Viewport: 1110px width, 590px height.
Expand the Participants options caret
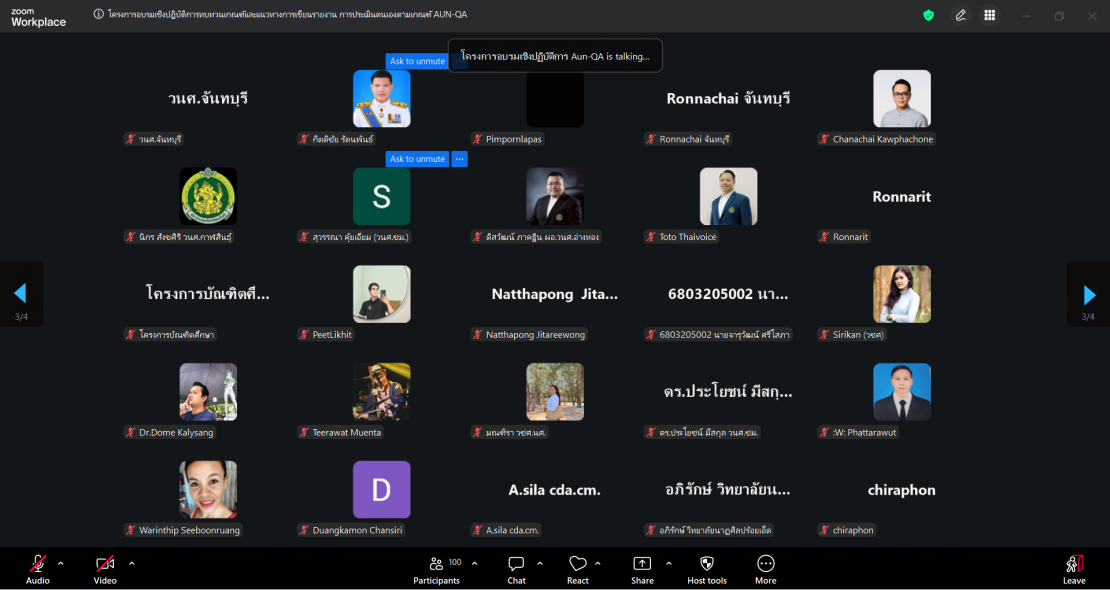474,563
